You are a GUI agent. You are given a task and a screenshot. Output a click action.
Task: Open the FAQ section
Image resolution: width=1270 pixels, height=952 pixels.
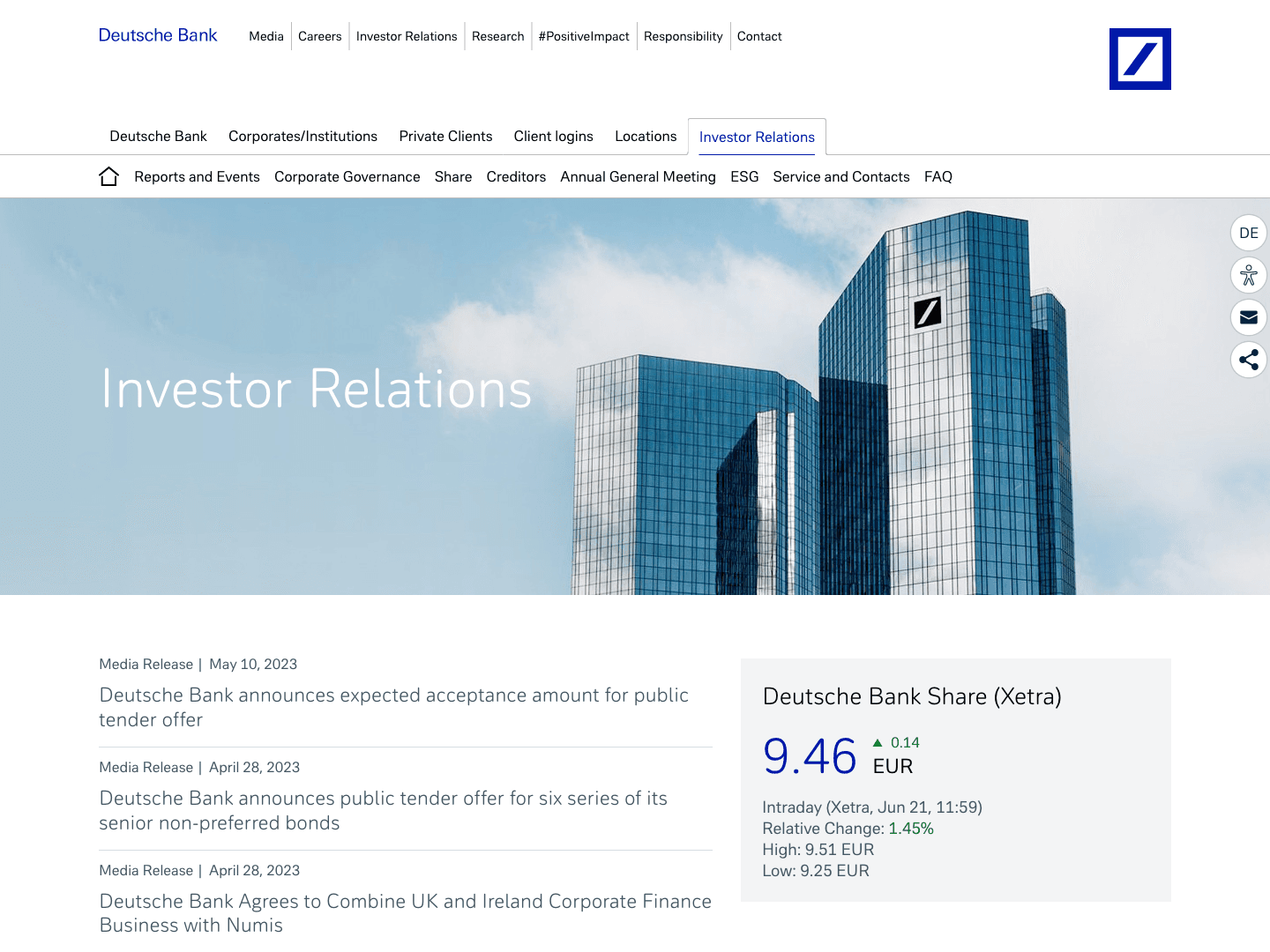point(938,176)
